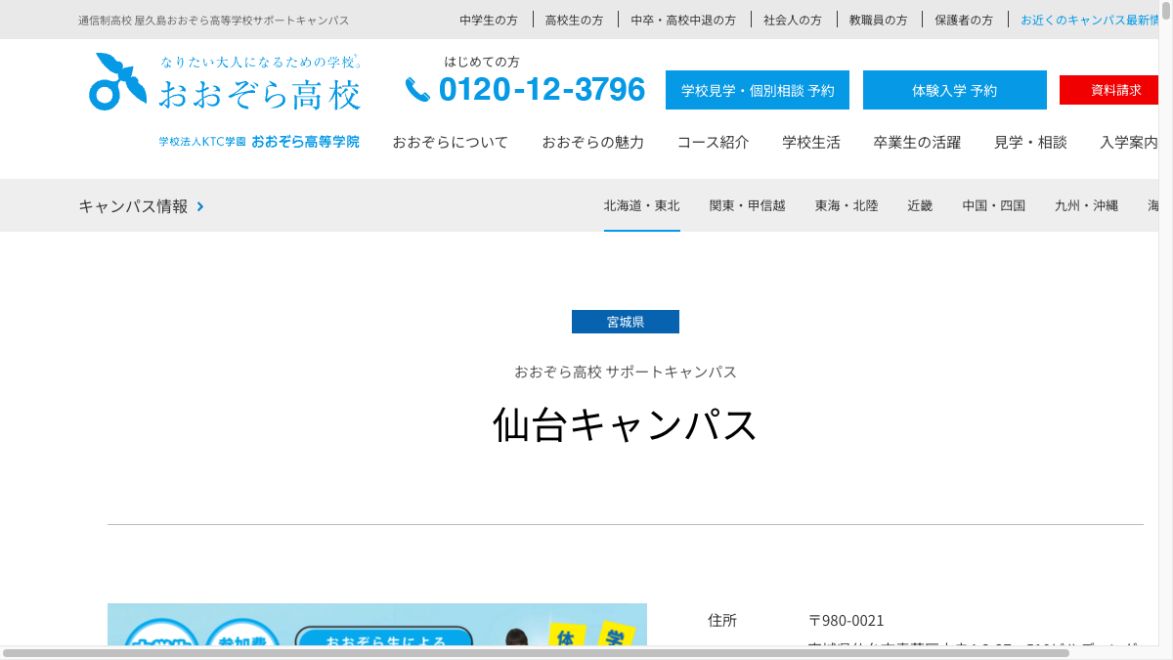This screenshot has height=660, width=1173.
Task: Open コース紹介 menu
Action: tap(713, 142)
